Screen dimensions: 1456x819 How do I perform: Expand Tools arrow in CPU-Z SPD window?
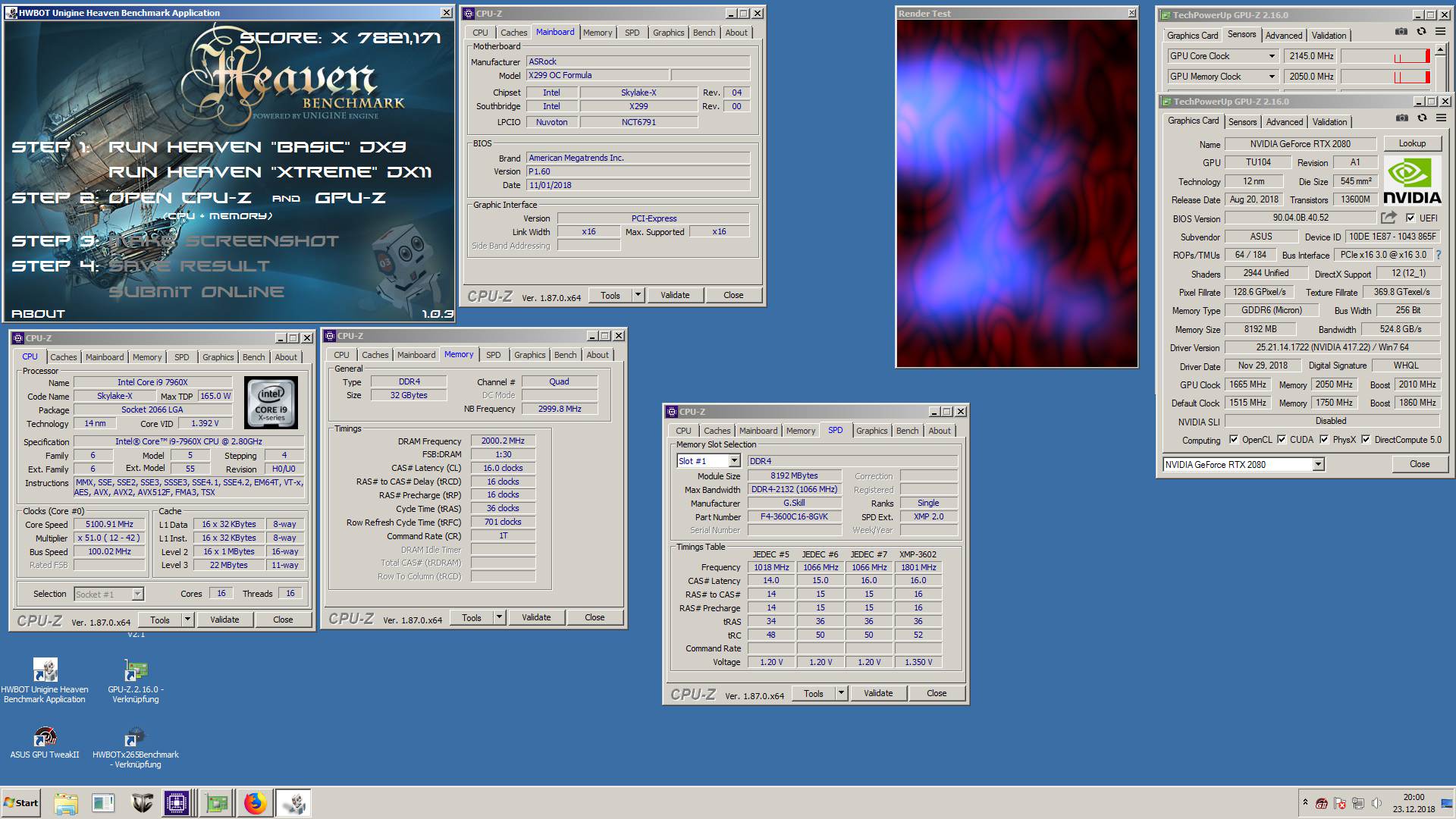(x=841, y=693)
